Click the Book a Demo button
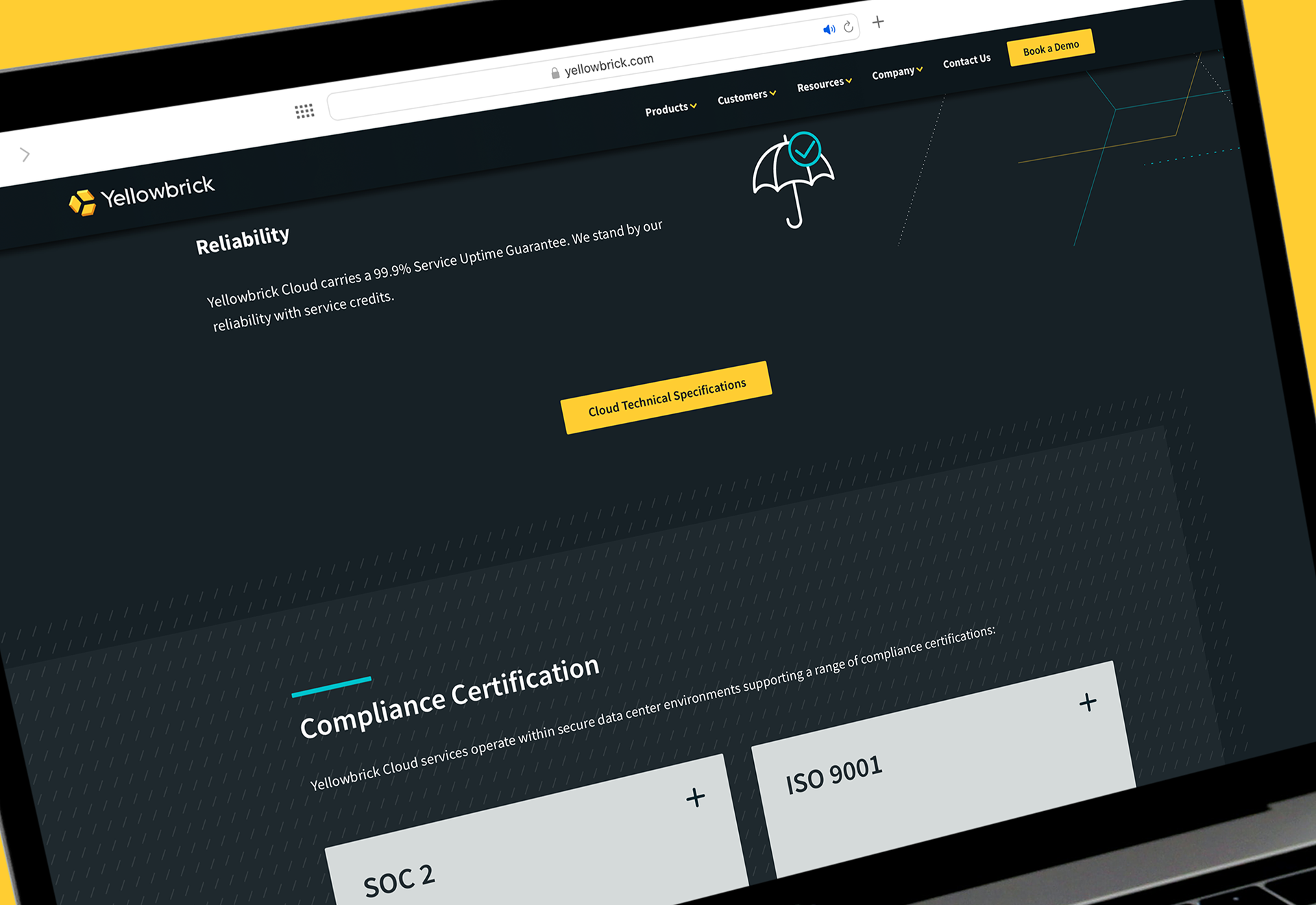The height and width of the screenshot is (905, 1316). pos(1051,48)
